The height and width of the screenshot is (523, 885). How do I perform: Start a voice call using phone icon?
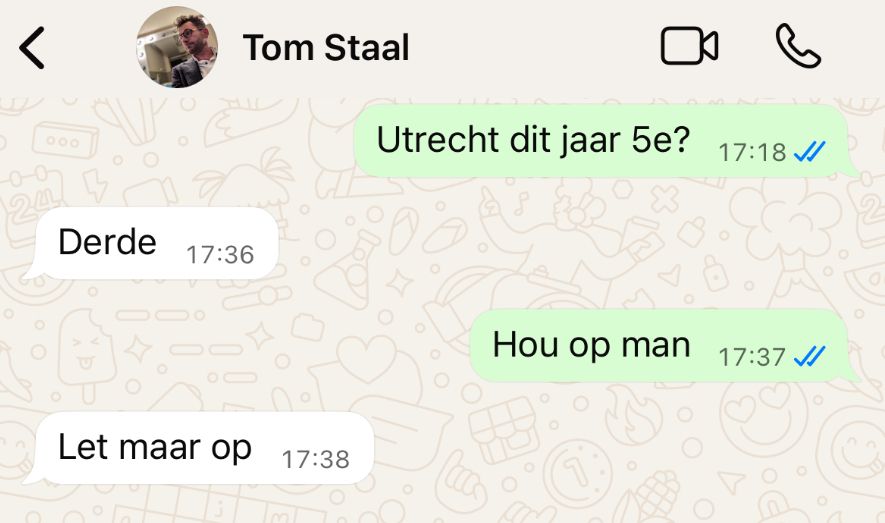point(798,46)
